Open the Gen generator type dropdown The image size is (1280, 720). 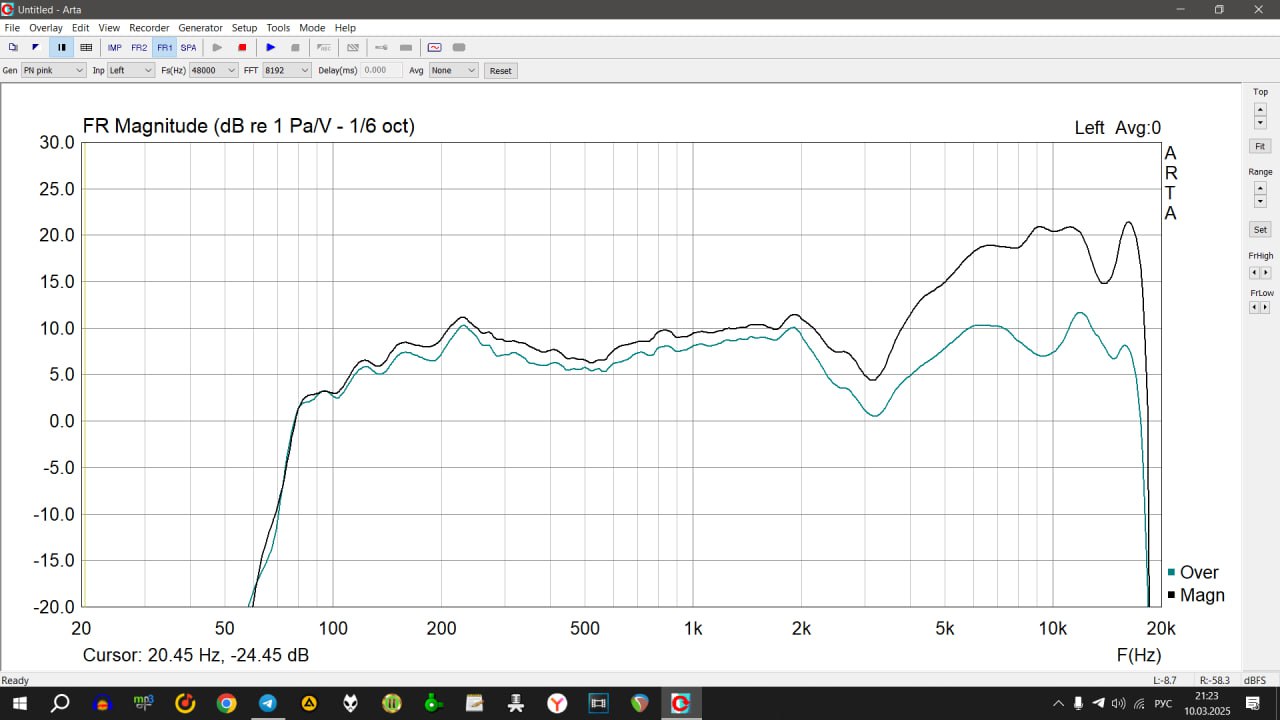(x=54, y=70)
